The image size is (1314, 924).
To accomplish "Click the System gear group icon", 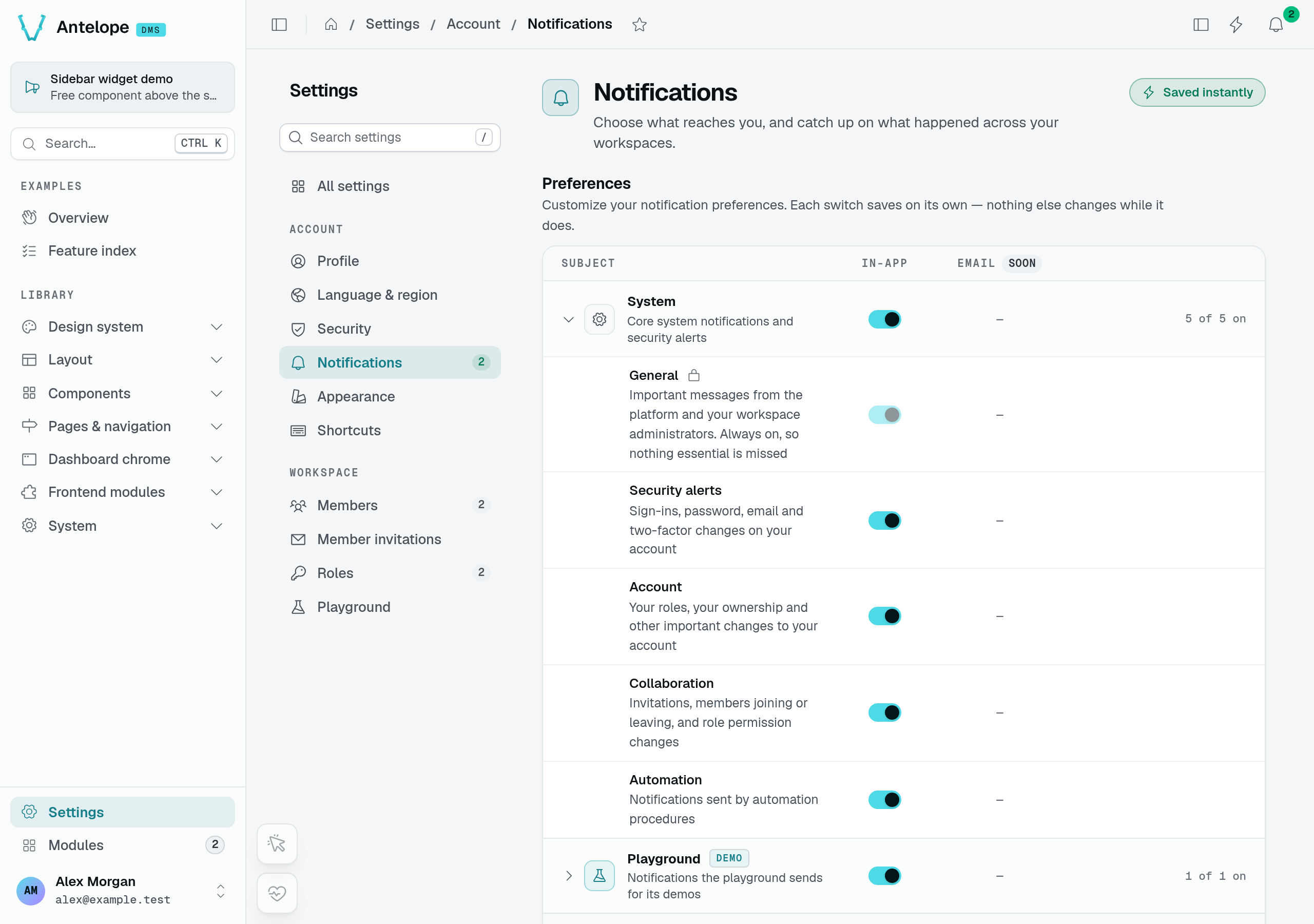I will (599, 319).
